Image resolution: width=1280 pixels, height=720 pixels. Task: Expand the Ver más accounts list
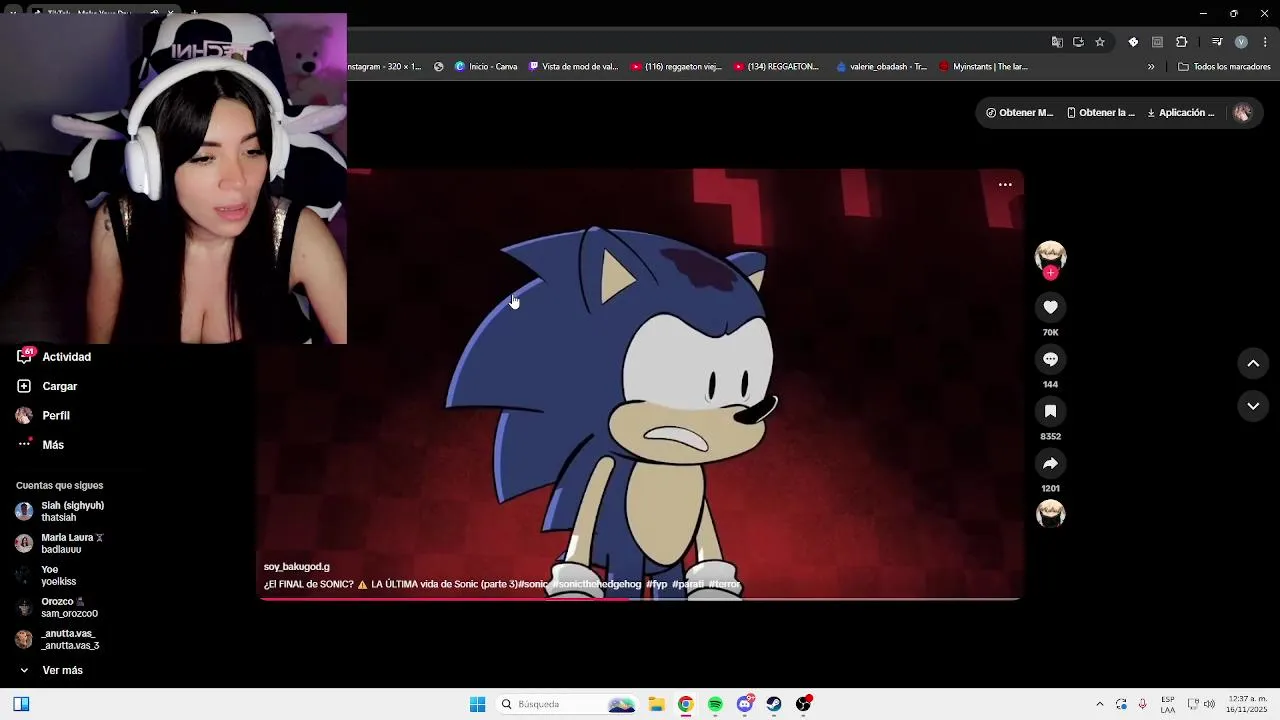pos(50,670)
